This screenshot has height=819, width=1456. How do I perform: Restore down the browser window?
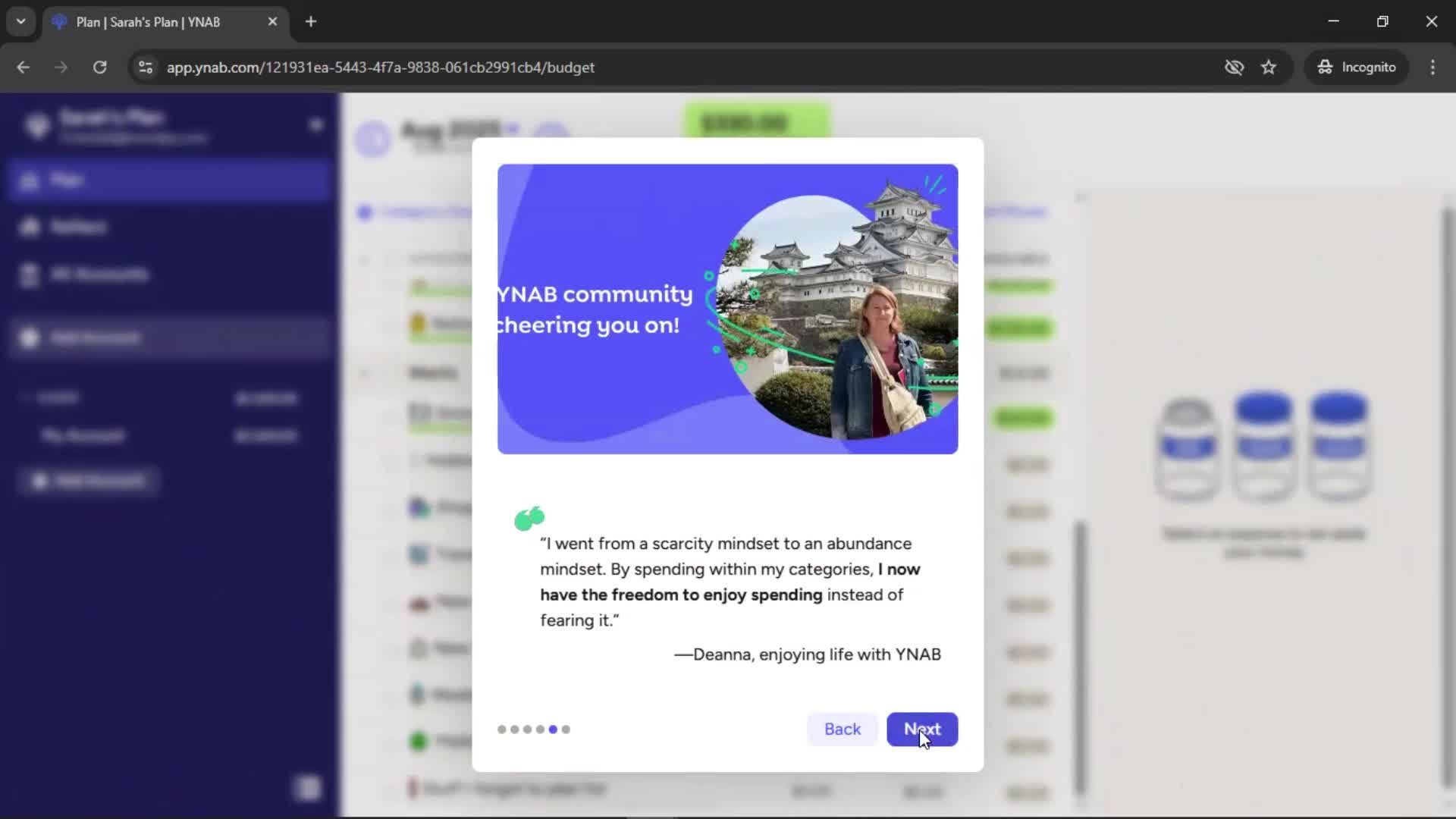(x=1382, y=21)
